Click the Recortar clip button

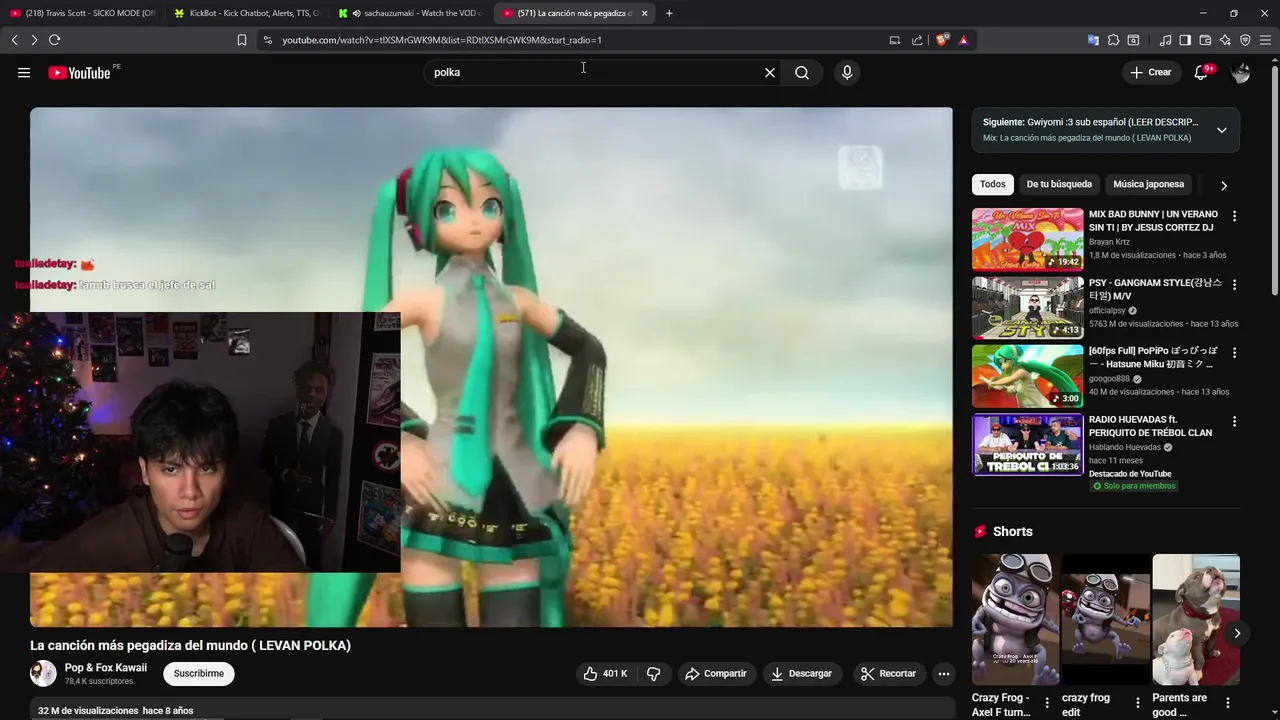click(888, 674)
